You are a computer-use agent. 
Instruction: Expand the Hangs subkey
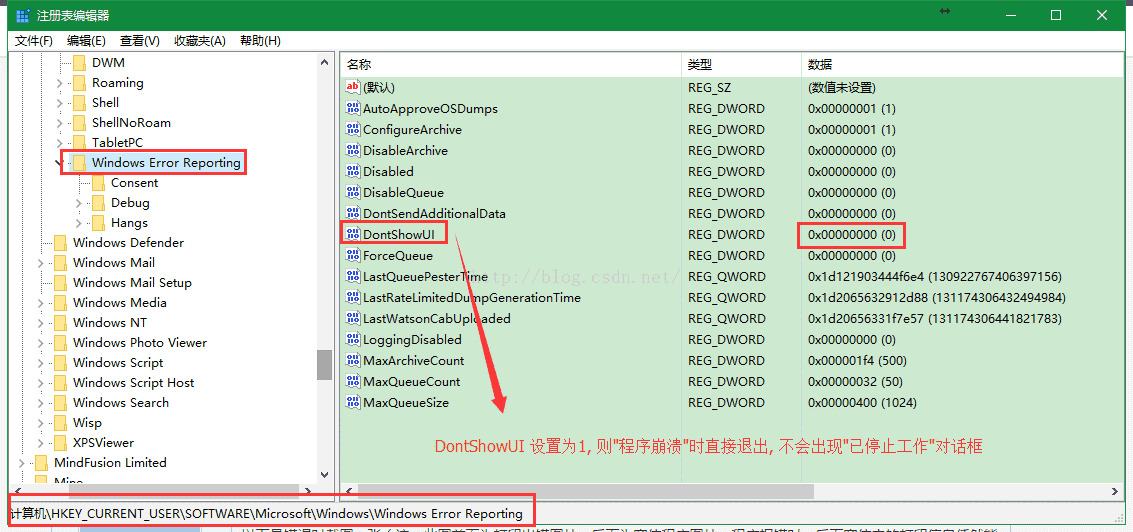[x=79, y=223]
